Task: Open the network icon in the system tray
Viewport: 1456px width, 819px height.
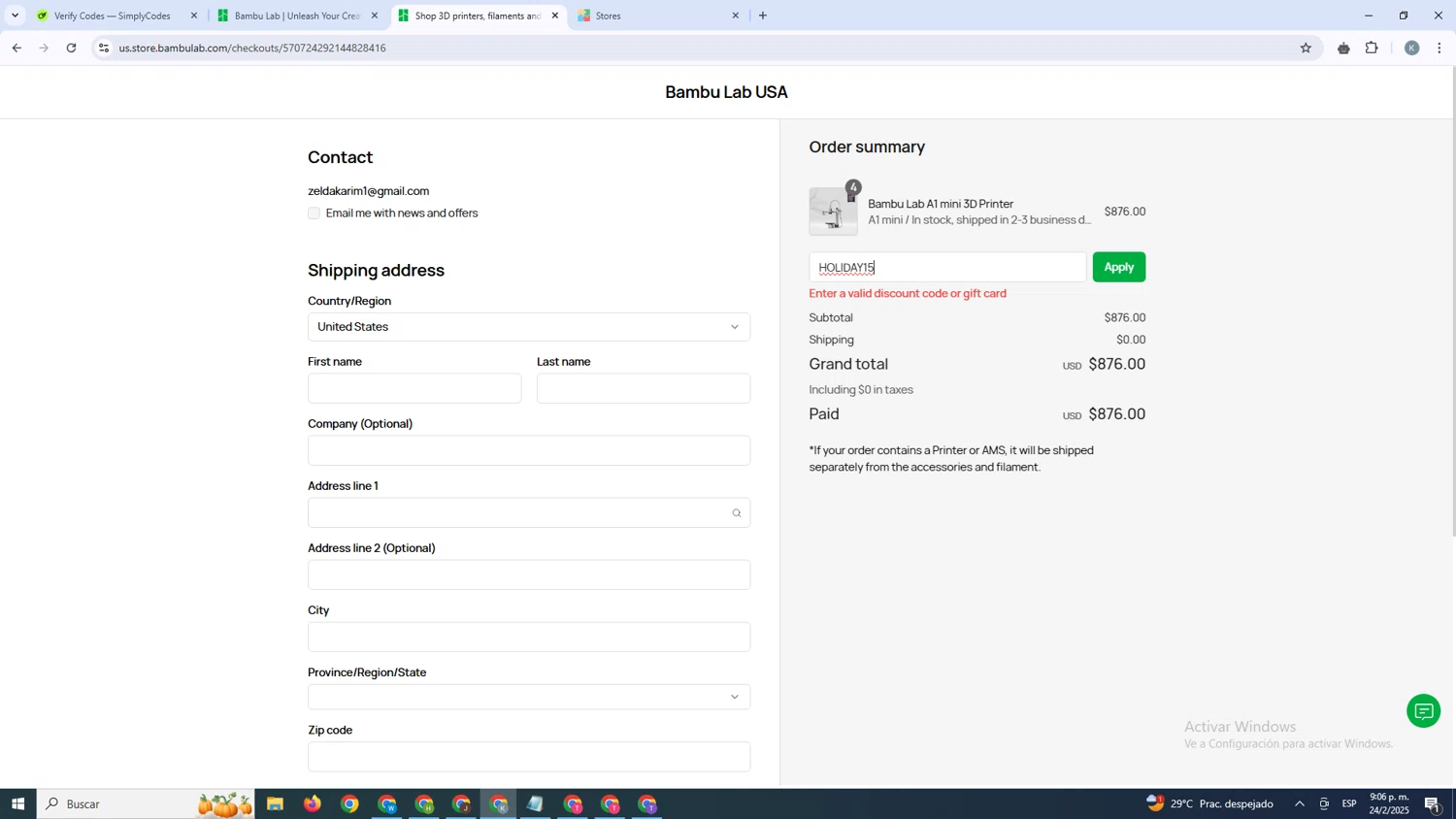Action: click(1324, 803)
